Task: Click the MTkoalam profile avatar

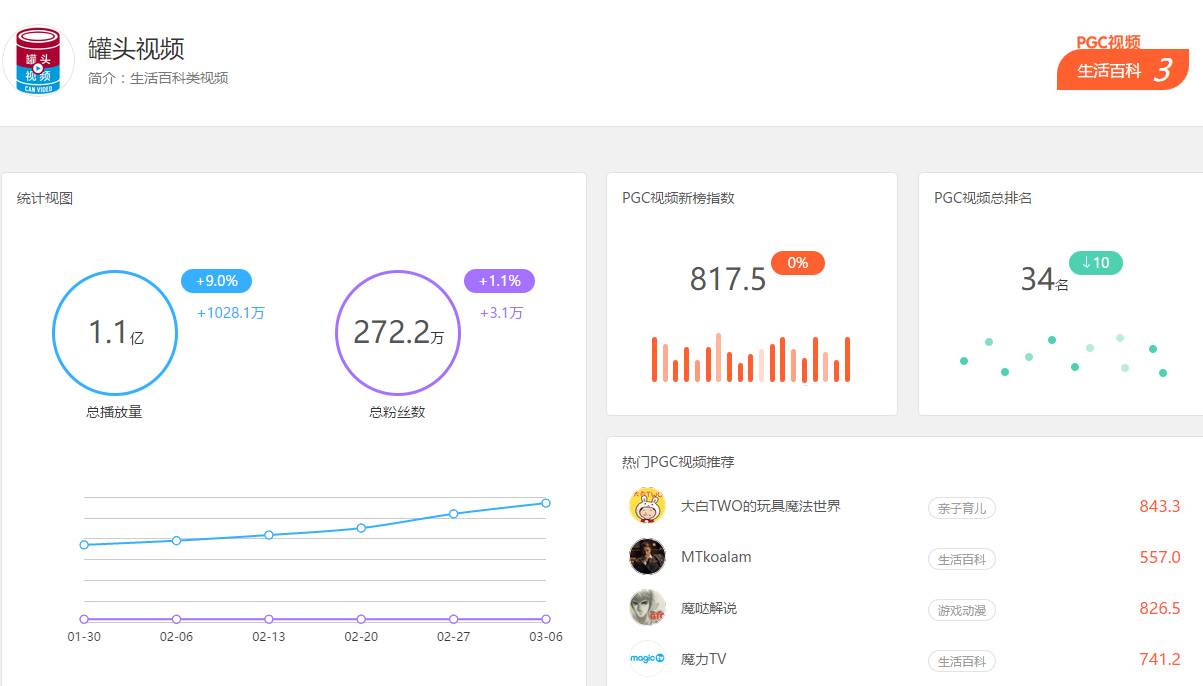Action: [x=647, y=557]
